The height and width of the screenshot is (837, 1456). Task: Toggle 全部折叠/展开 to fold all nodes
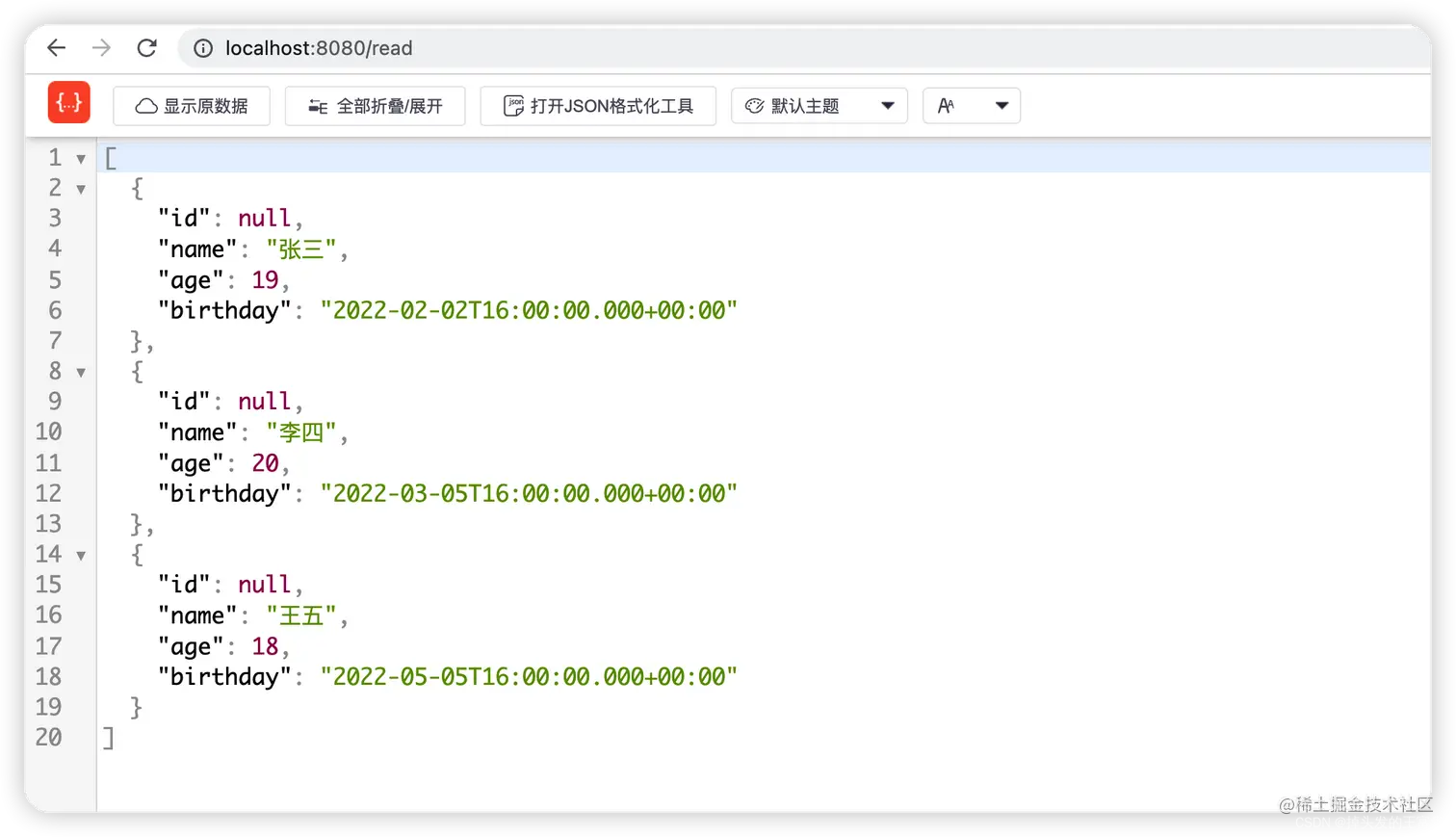pyautogui.click(x=376, y=106)
